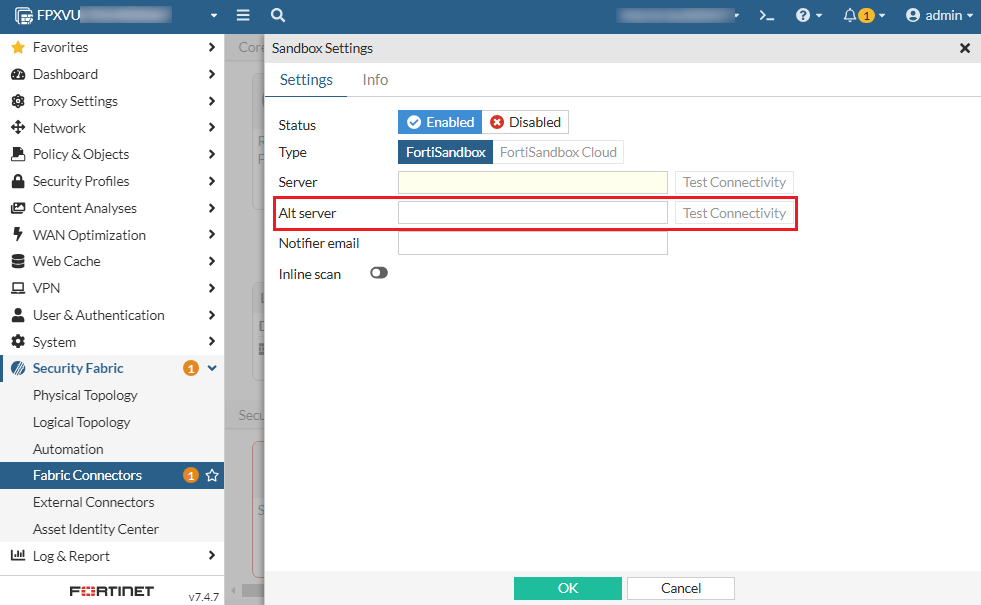This screenshot has width=981, height=605.
Task: Set Status to Enabled
Action: 440,122
